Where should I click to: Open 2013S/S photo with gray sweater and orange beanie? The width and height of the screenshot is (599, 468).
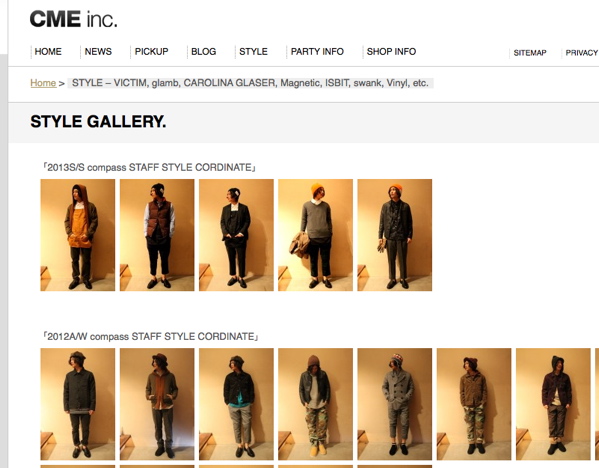315,235
